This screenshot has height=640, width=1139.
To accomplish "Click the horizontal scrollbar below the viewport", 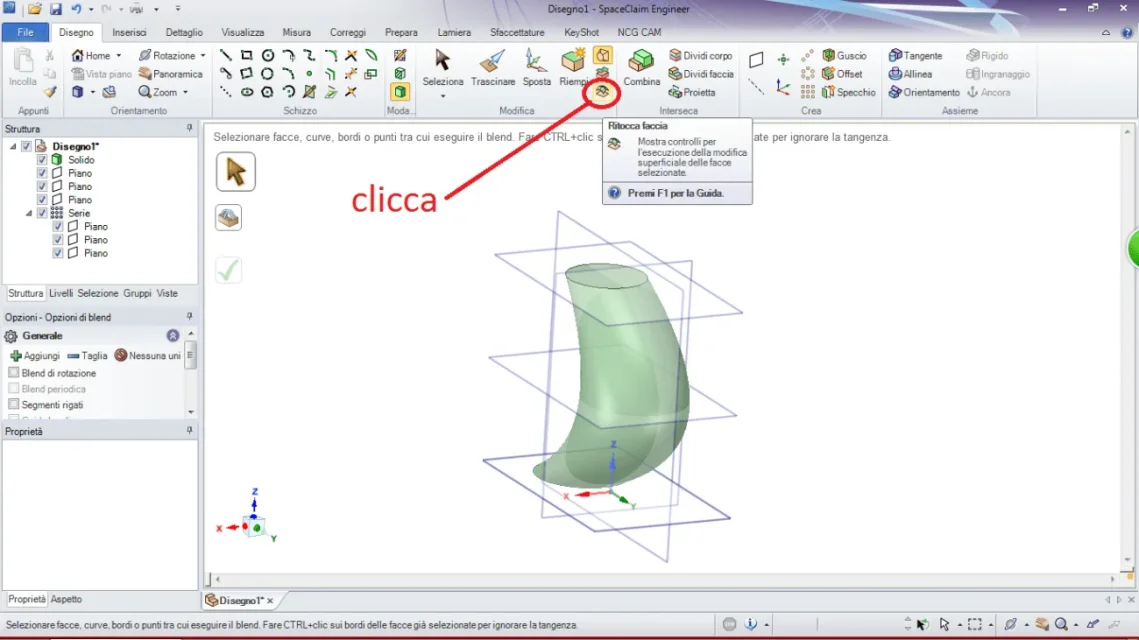I will [660, 579].
